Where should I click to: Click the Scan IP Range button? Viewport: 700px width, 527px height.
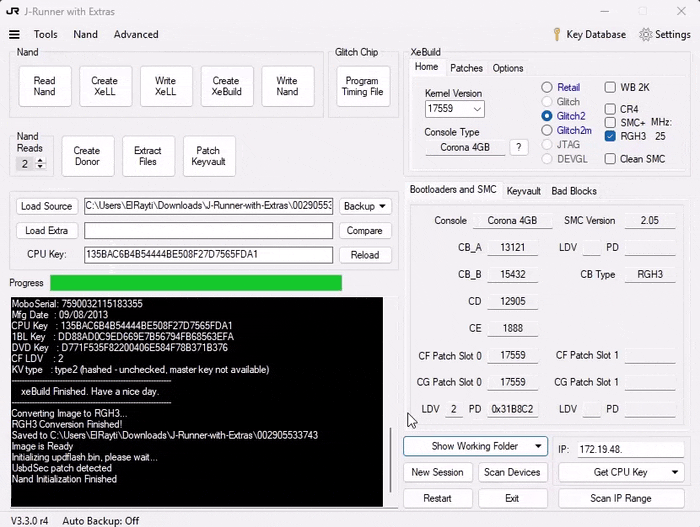pyautogui.click(x=621, y=498)
